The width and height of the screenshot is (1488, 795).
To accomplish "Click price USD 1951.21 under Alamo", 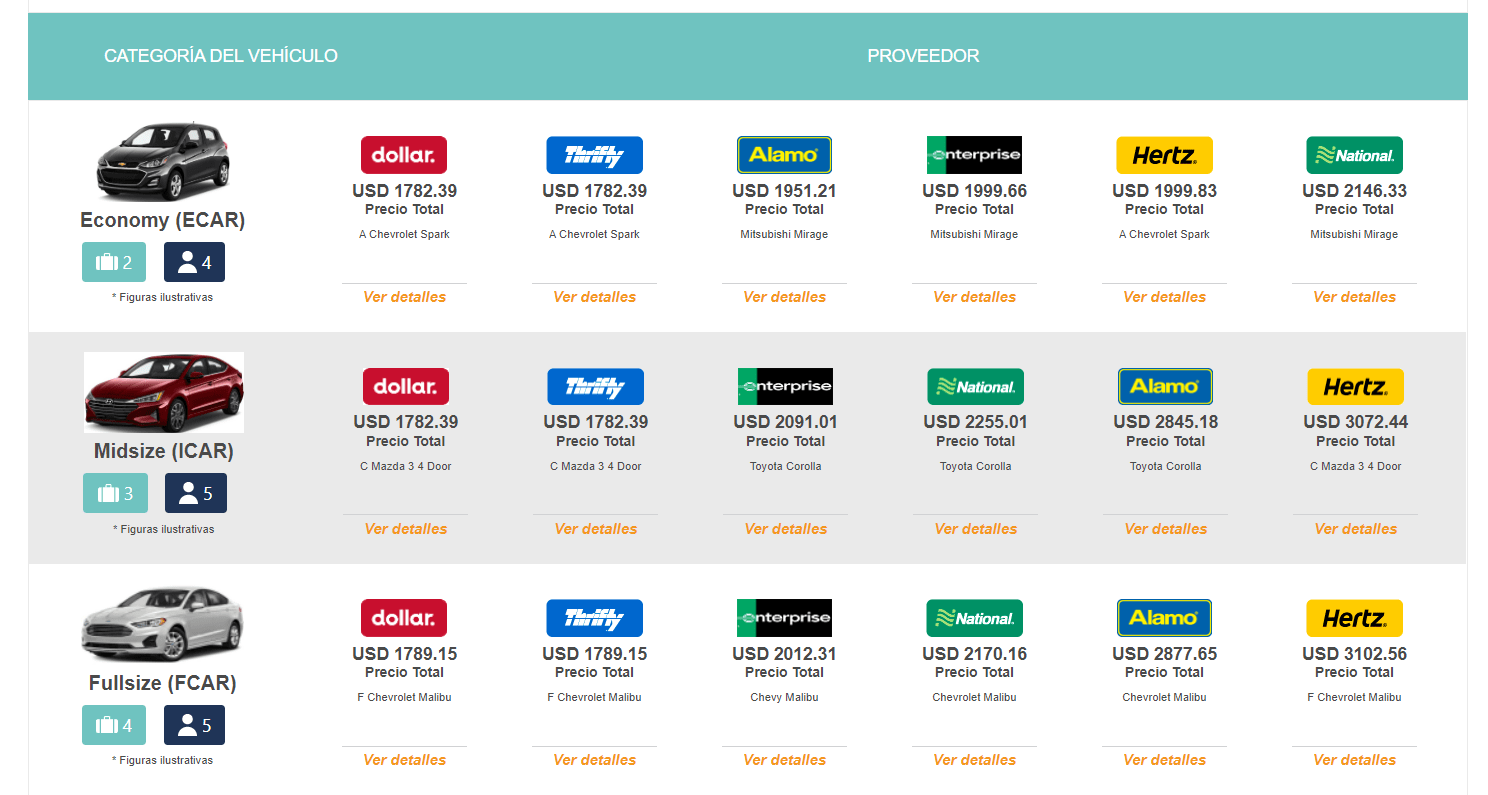I will point(785,190).
